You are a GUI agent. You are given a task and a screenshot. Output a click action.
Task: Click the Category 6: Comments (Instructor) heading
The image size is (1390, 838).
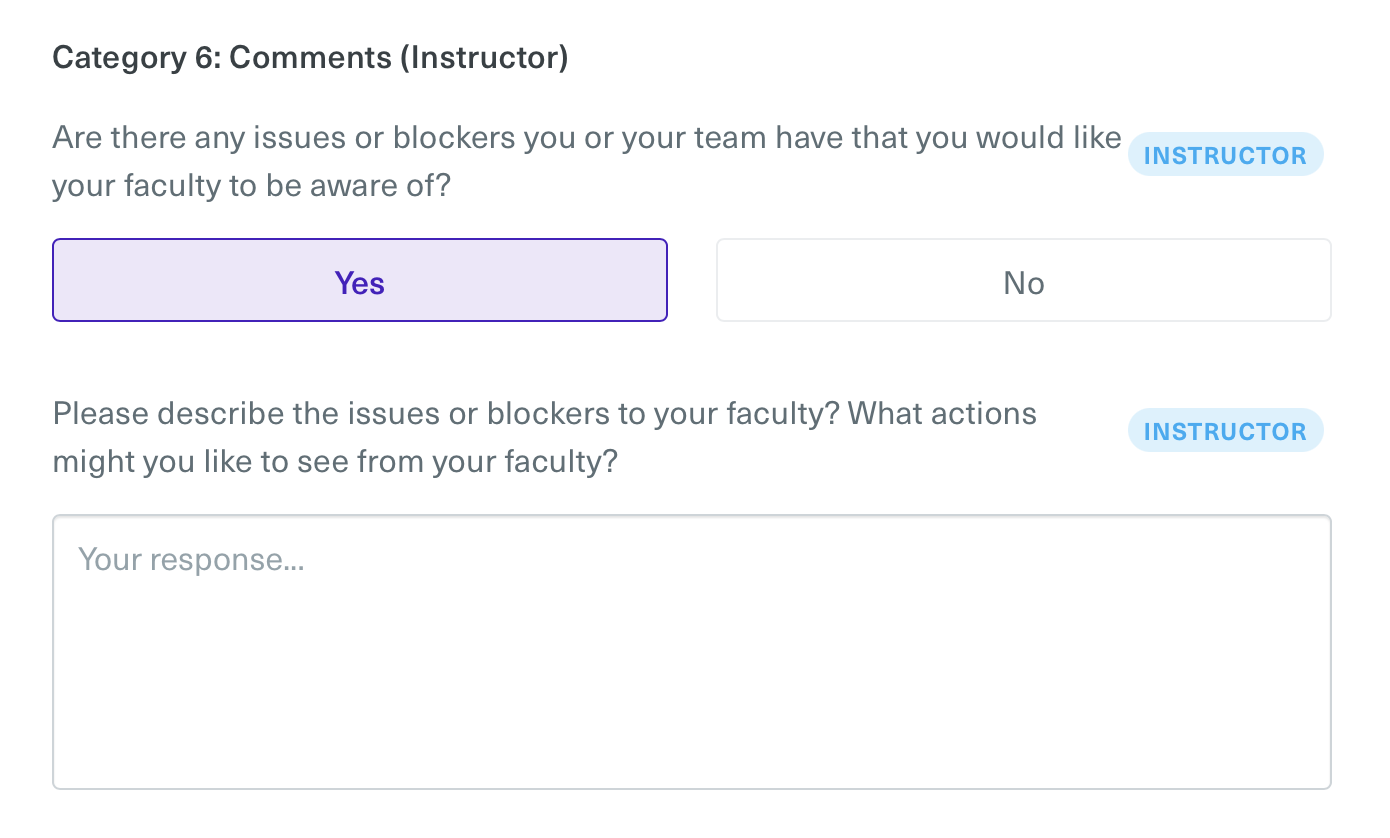[310, 58]
